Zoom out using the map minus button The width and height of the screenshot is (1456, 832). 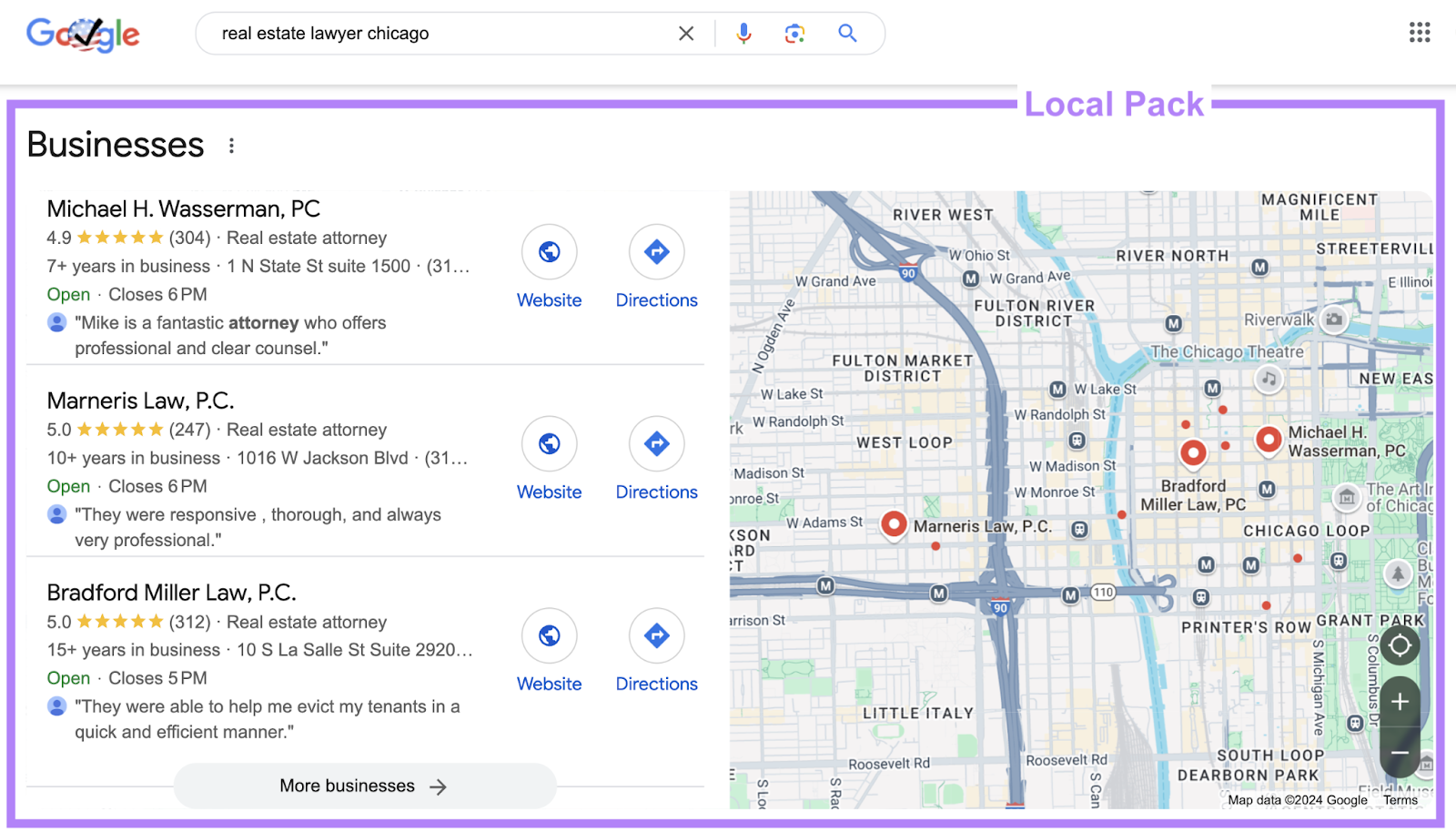(1399, 753)
